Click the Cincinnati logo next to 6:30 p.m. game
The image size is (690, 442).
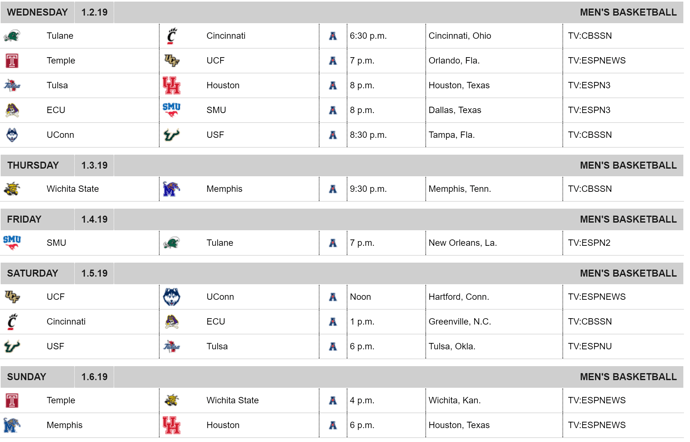(x=172, y=36)
